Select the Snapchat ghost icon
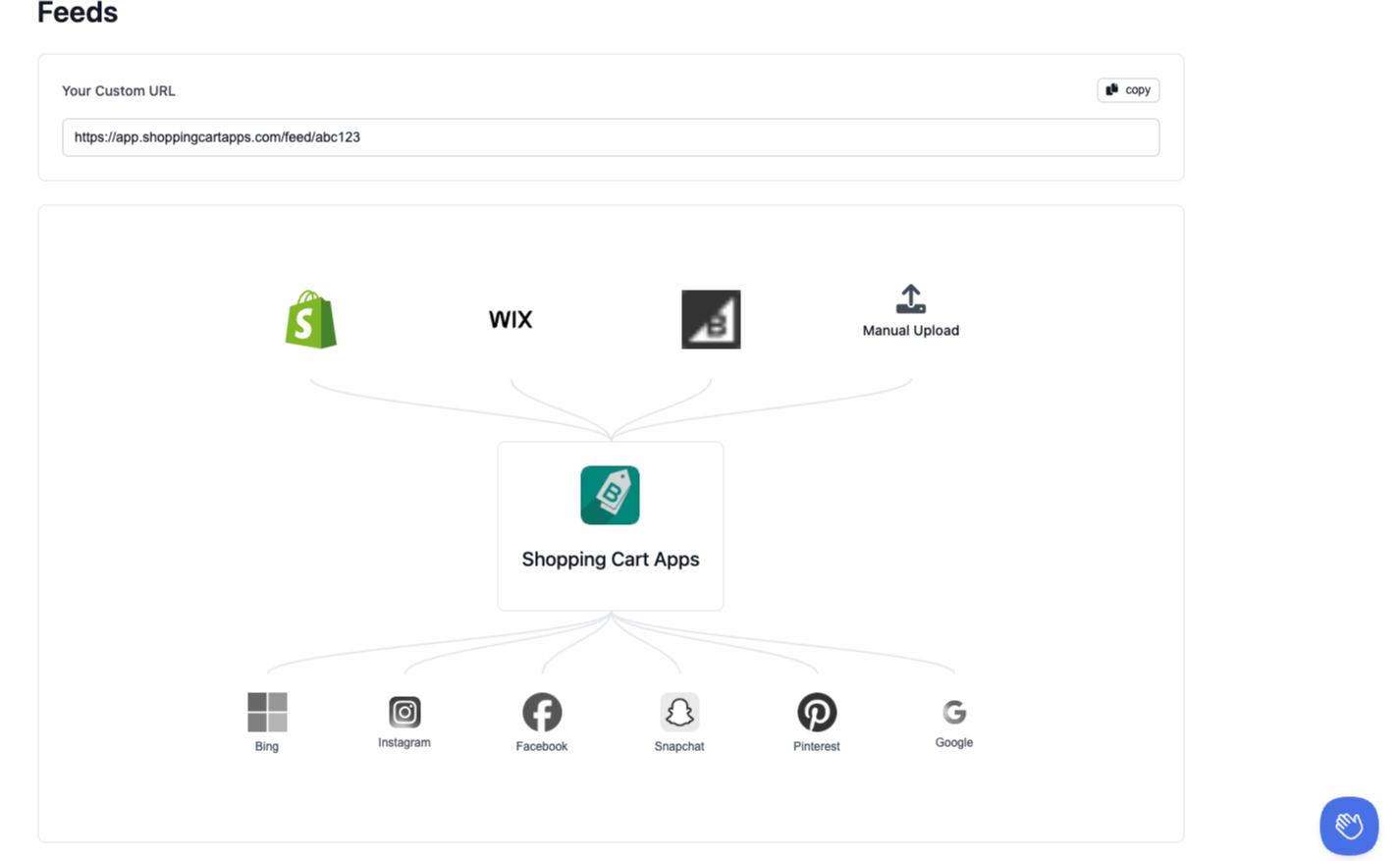The height and width of the screenshot is (861, 1400). coord(679,712)
